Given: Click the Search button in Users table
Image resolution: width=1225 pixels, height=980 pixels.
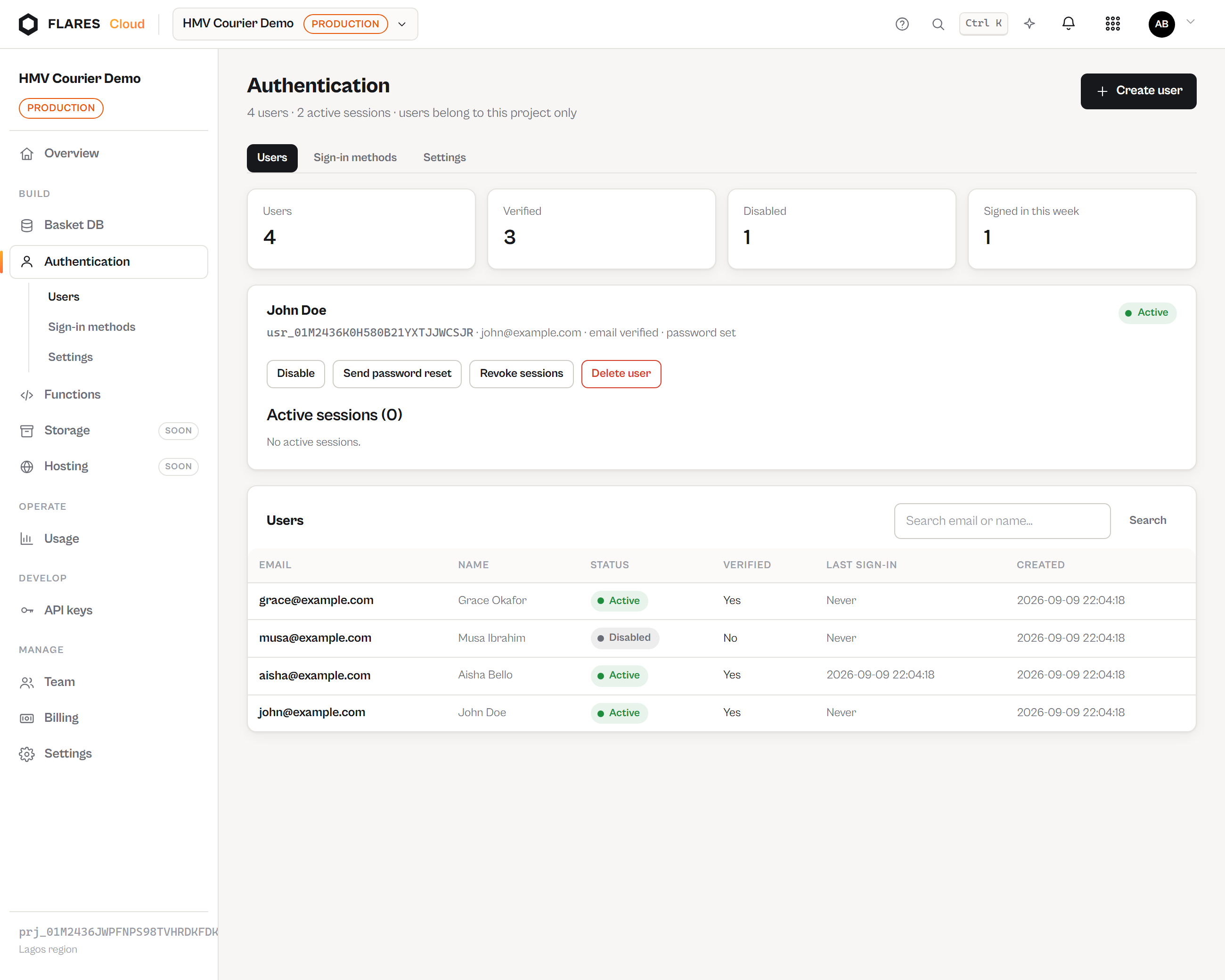Looking at the screenshot, I should click(x=1147, y=521).
